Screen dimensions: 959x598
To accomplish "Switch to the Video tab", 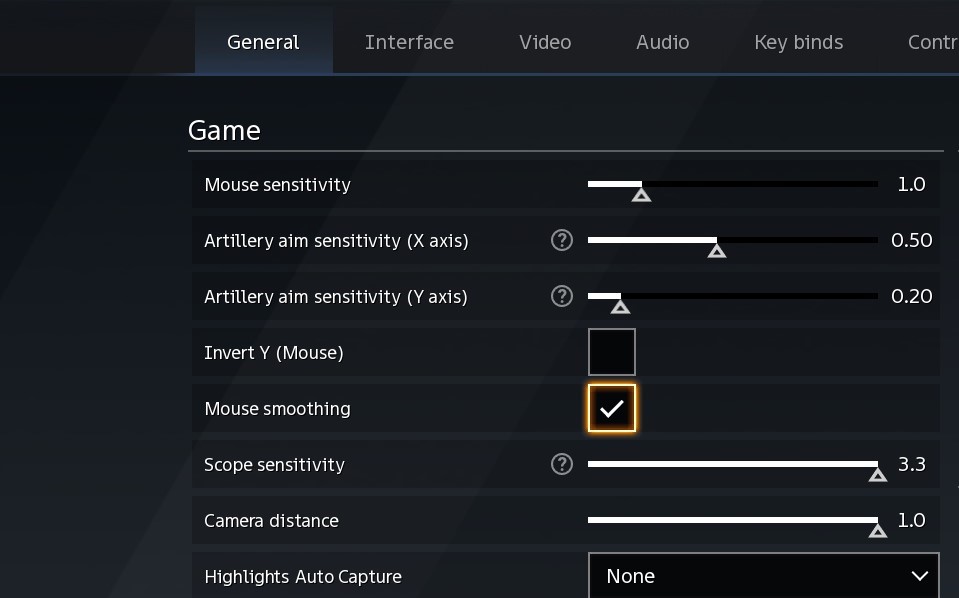I will [545, 42].
